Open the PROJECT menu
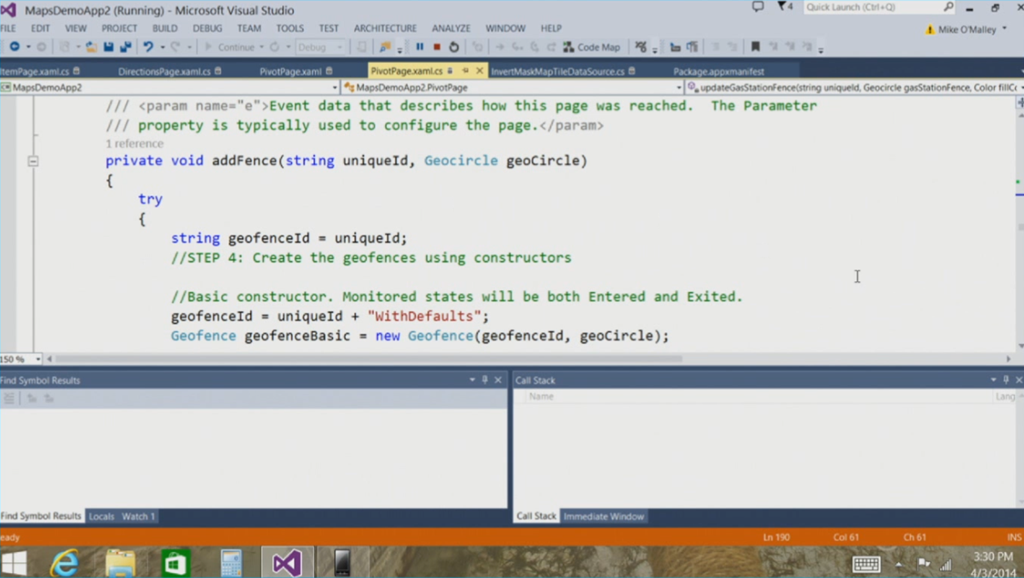 click(120, 28)
